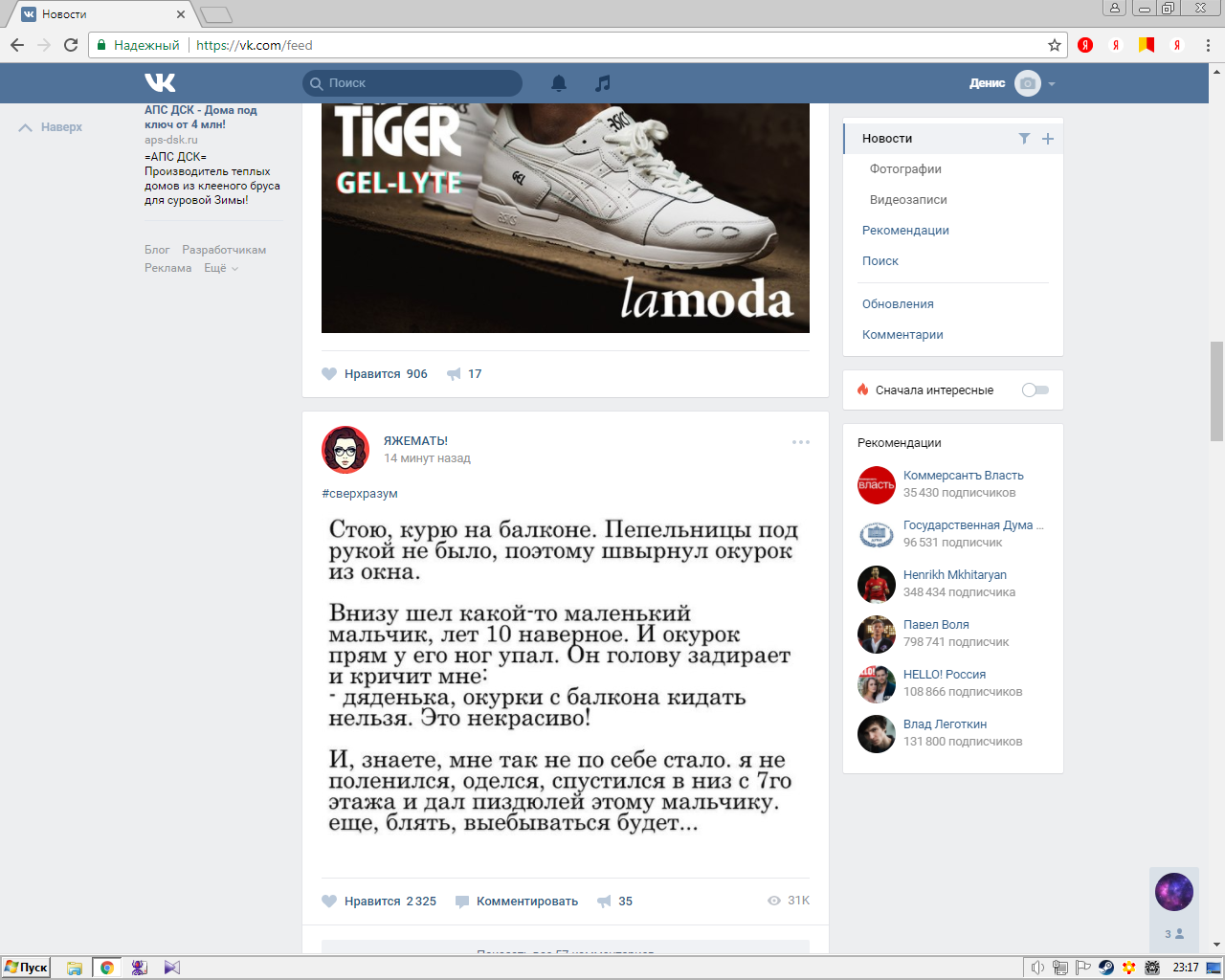
Task: Click the yellow bookmark flag extension icon
Action: (1147, 45)
